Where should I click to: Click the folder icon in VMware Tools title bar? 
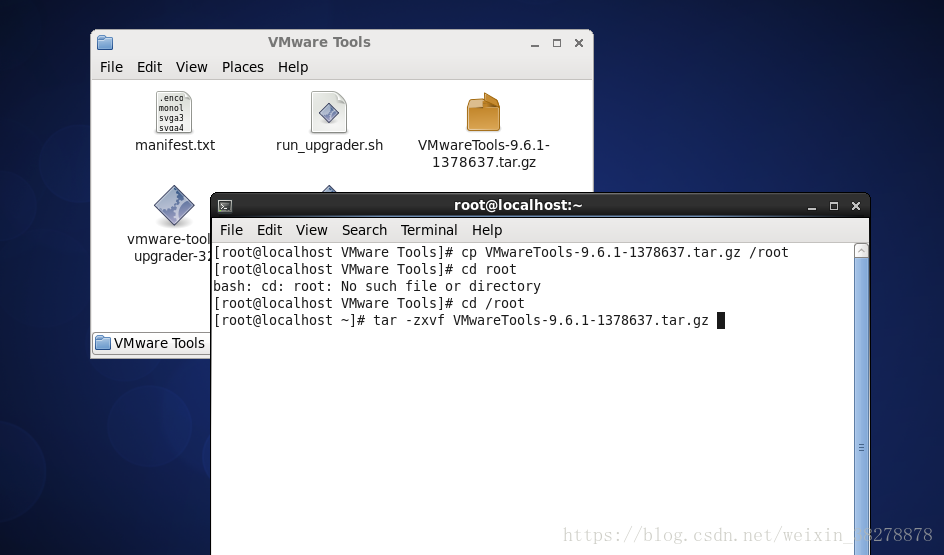tap(105, 42)
